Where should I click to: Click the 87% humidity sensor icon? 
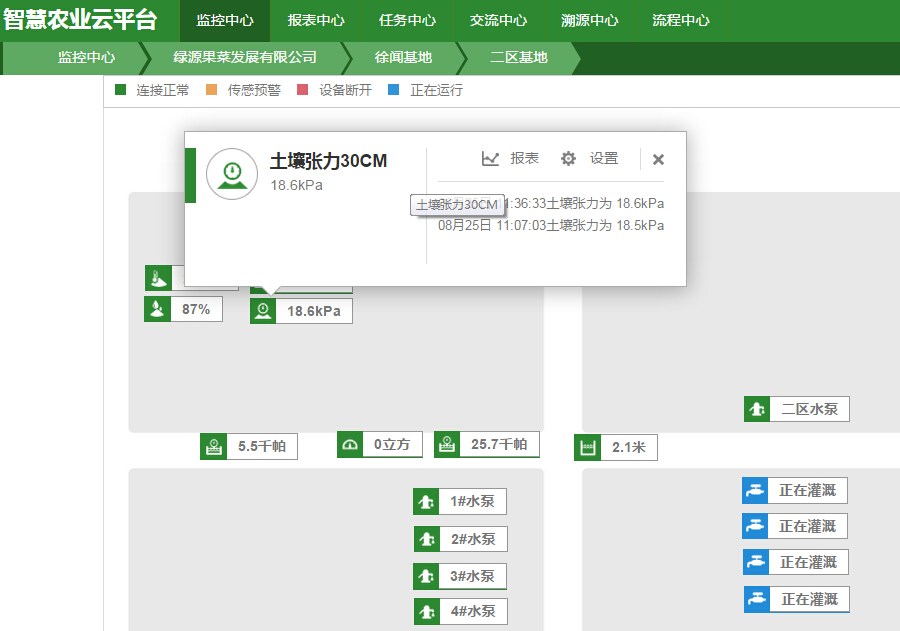[157, 309]
